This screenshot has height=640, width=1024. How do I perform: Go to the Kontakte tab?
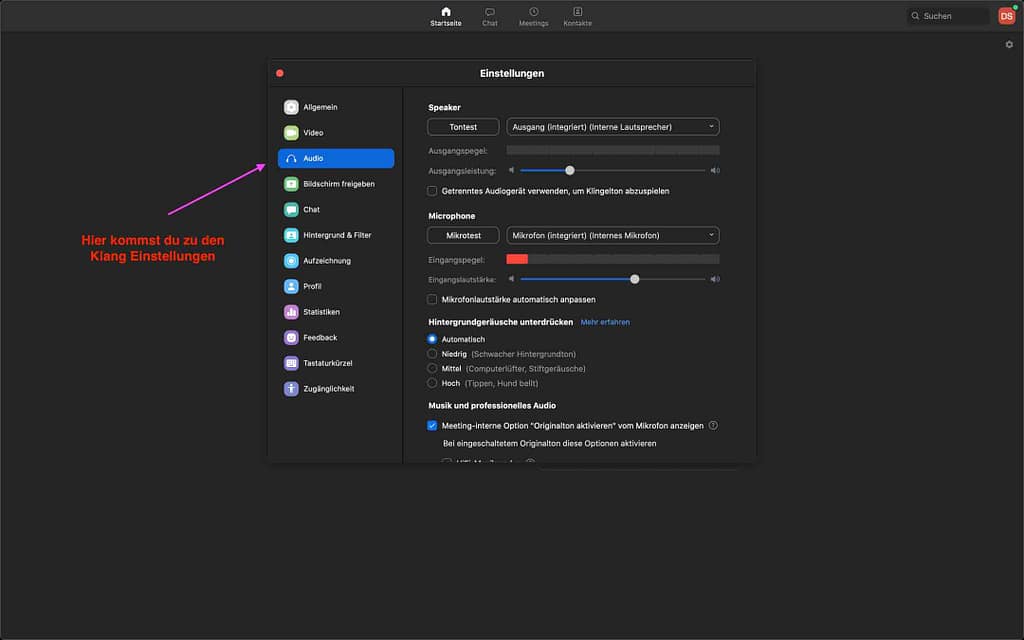[x=577, y=16]
